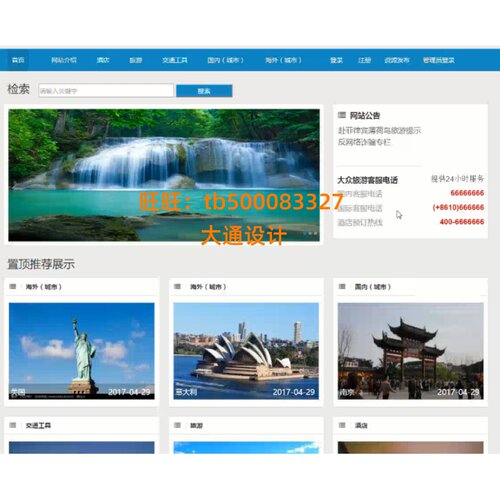This screenshot has height=500, width=500.
Task: Click the 检索 search label
Action: click(x=19, y=89)
